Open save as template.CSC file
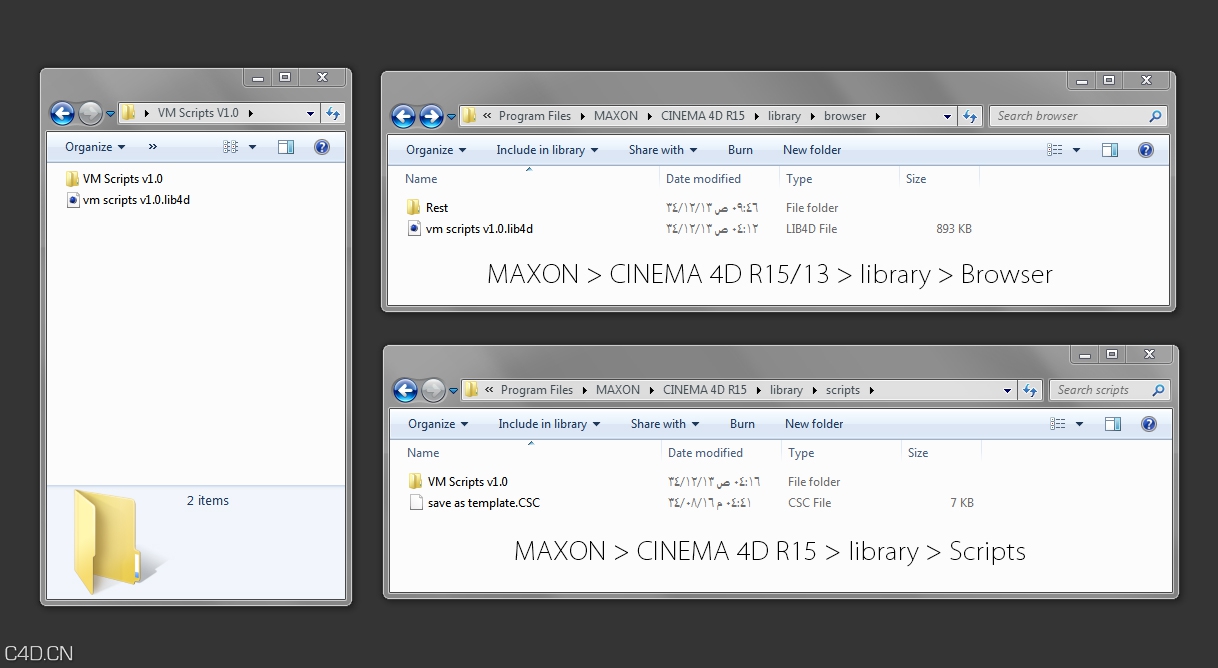 (x=482, y=503)
